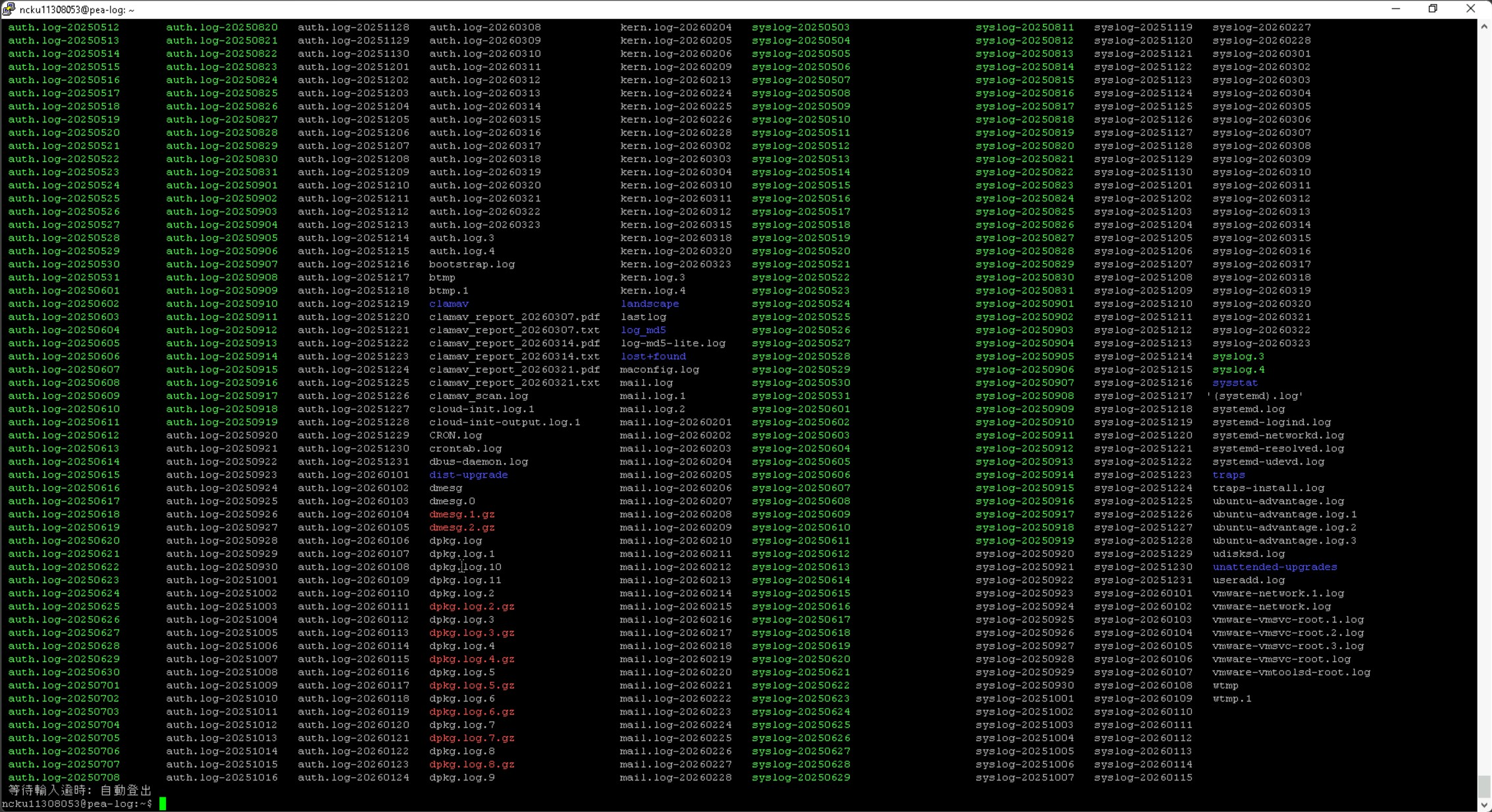The width and height of the screenshot is (1492, 812).
Task: Click the ncku11308053@pea-log prompt text
Action: [x=76, y=803]
